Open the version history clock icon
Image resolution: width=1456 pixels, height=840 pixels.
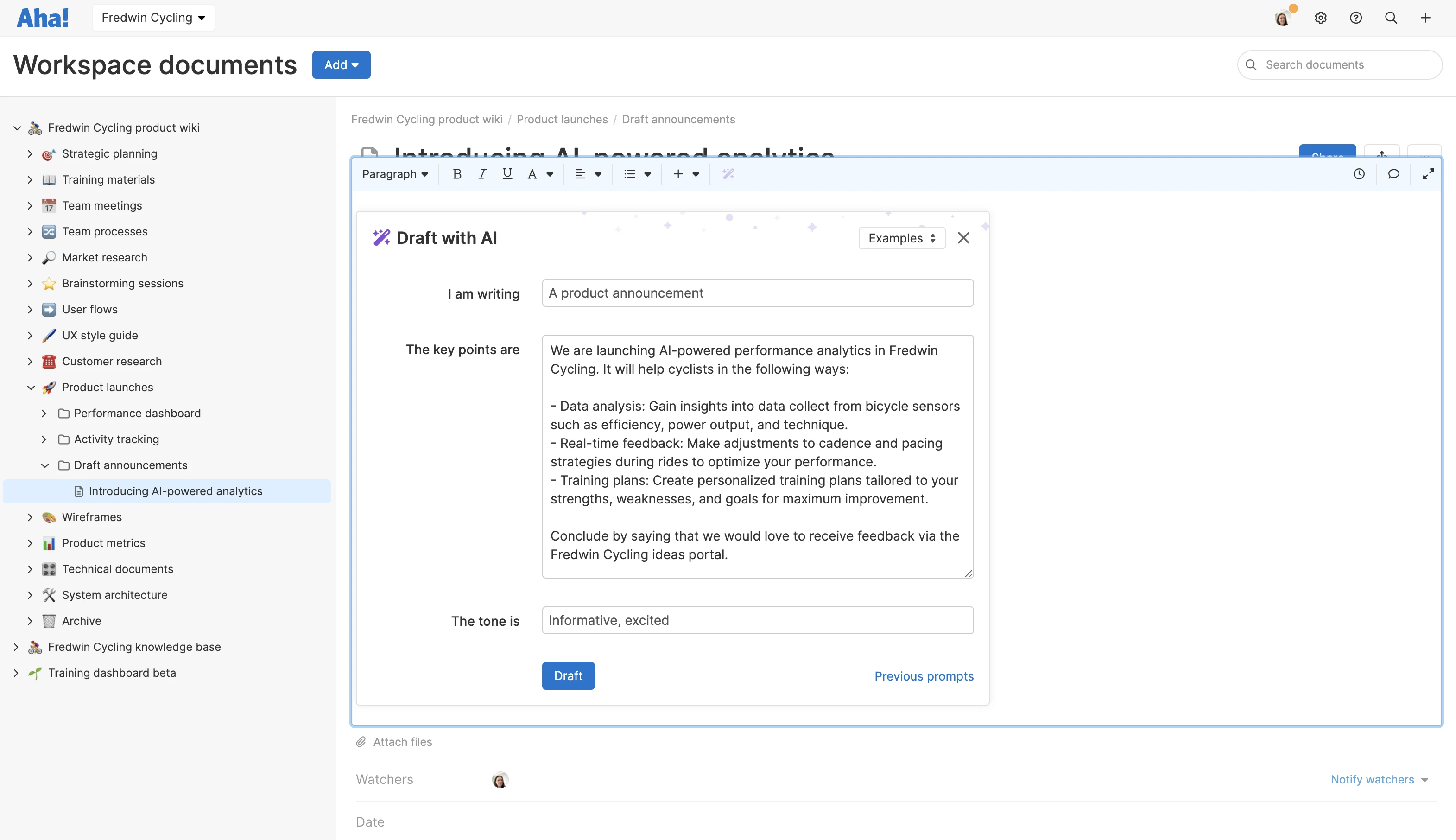[x=1359, y=174]
